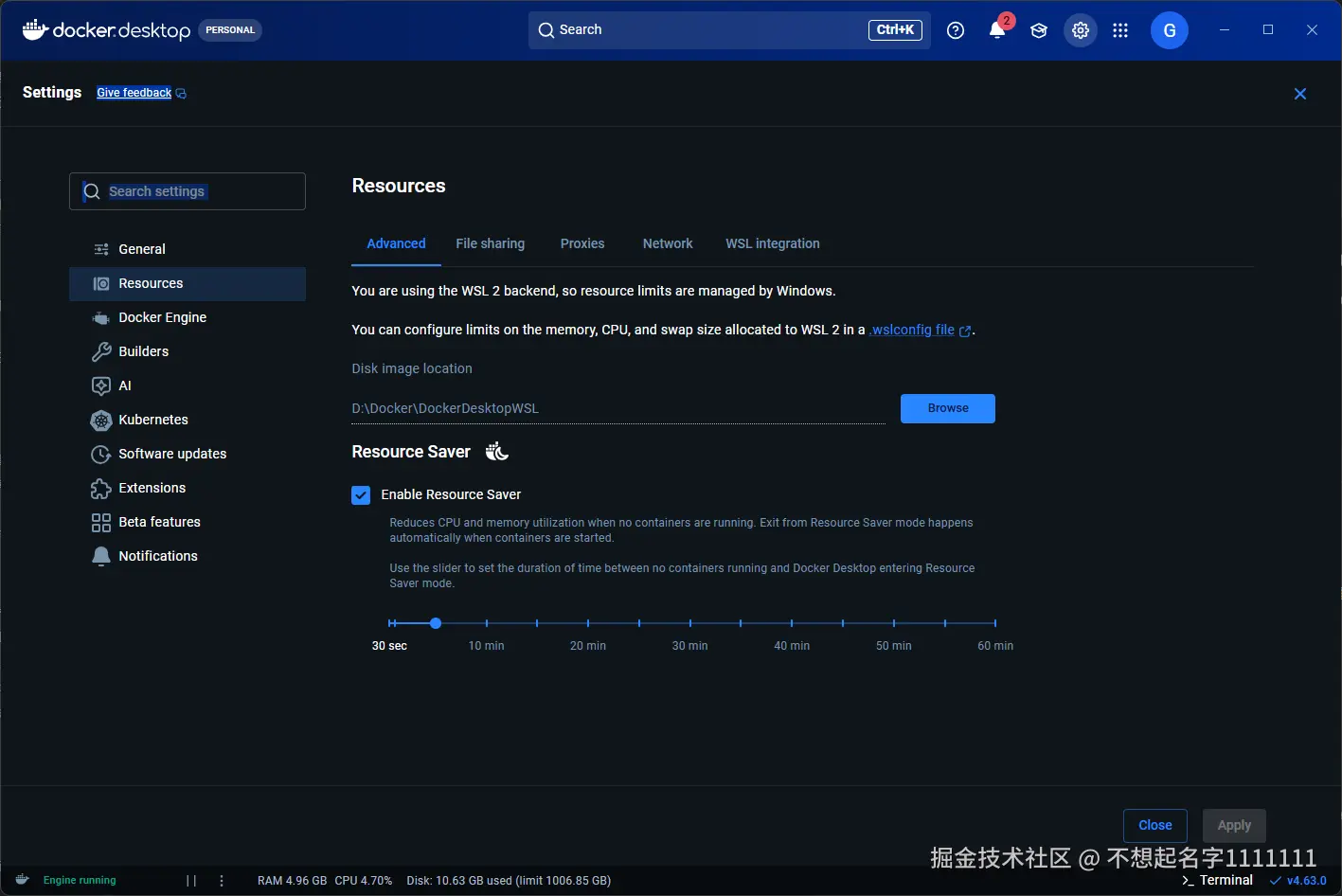Set slider to the 60 min mark
The width and height of the screenshot is (1342, 896).
[995, 623]
